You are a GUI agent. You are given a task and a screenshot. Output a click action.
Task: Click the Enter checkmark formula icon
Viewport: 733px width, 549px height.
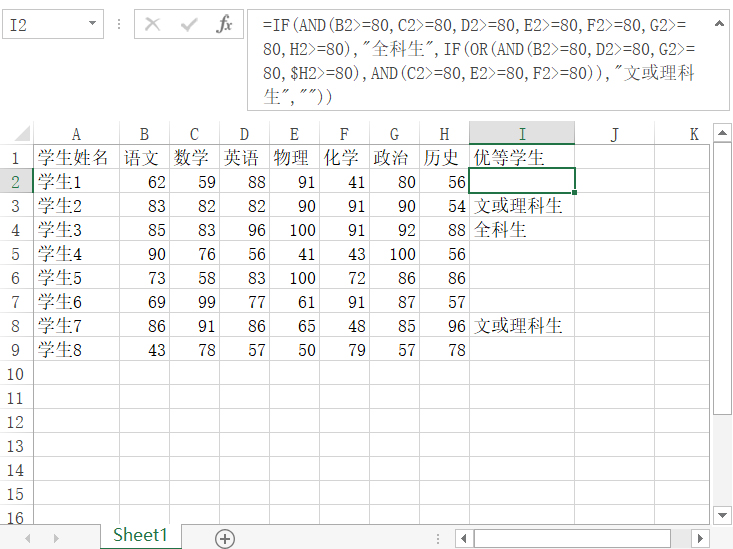pos(188,24)
